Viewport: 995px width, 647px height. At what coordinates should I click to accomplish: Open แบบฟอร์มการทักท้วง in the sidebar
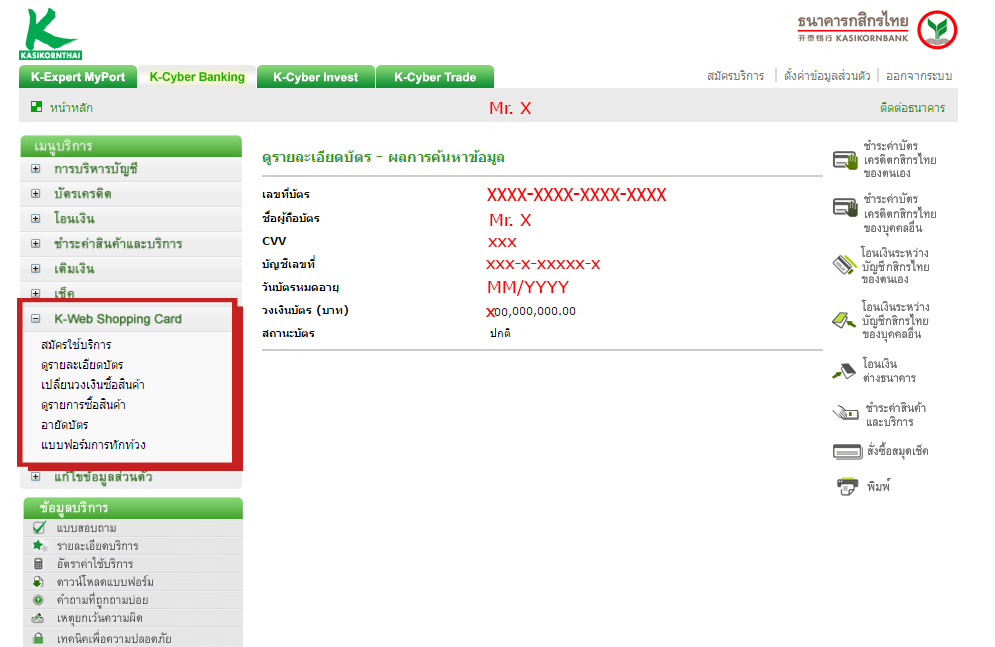[93, 445]
